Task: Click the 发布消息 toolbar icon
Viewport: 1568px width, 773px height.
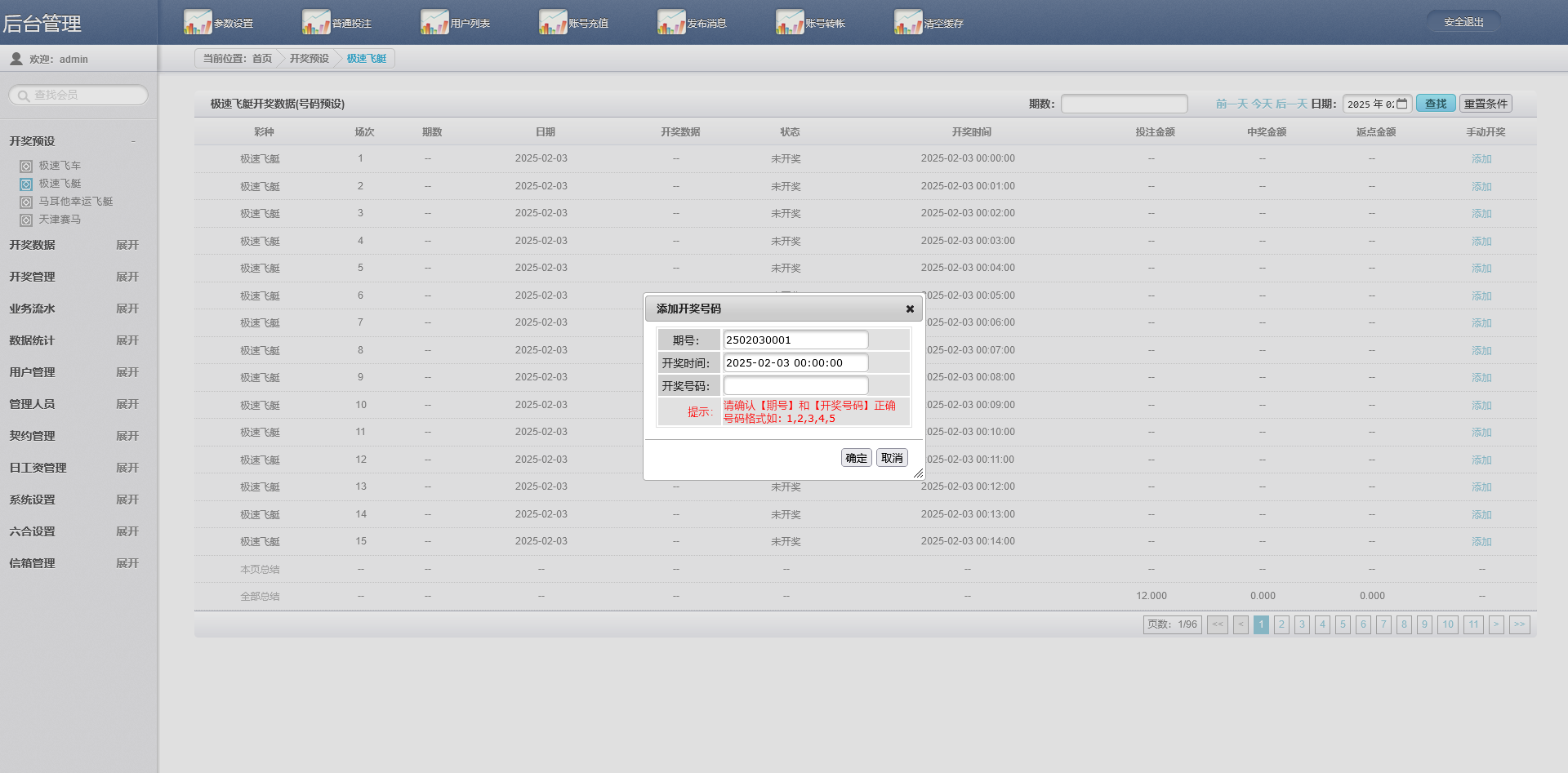Action: click(671, 23)
